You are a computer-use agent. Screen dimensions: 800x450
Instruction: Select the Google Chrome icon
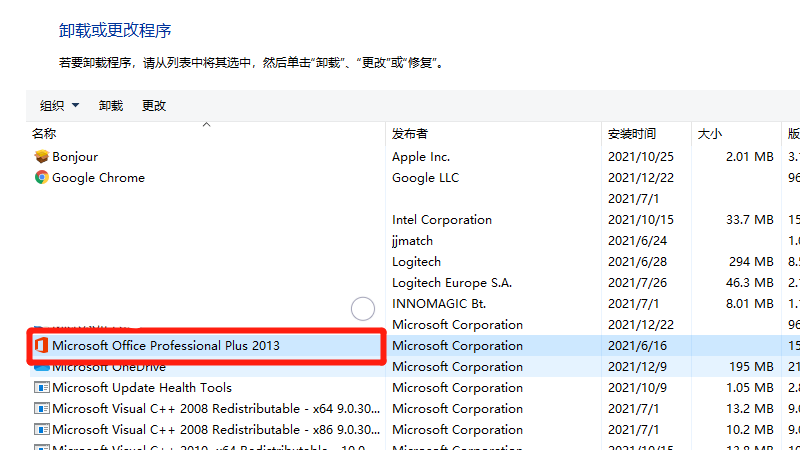(41, 178)
